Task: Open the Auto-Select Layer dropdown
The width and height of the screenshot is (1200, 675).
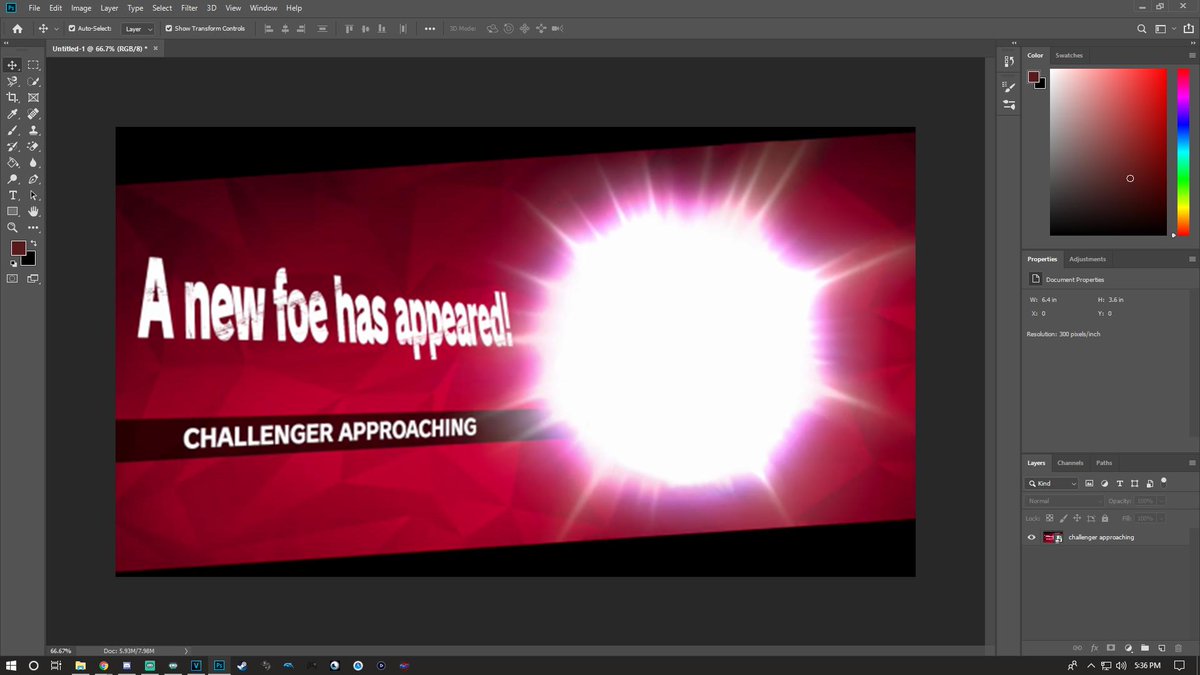Action: 138,29
